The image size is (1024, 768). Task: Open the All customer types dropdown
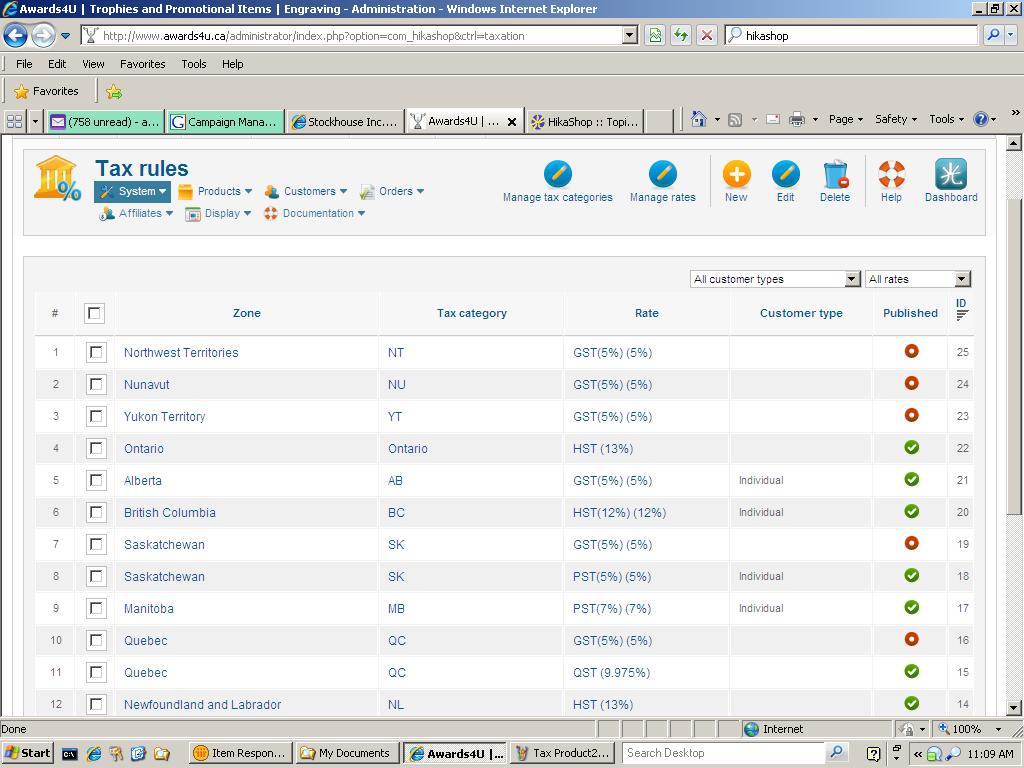[x=775, y=279]
